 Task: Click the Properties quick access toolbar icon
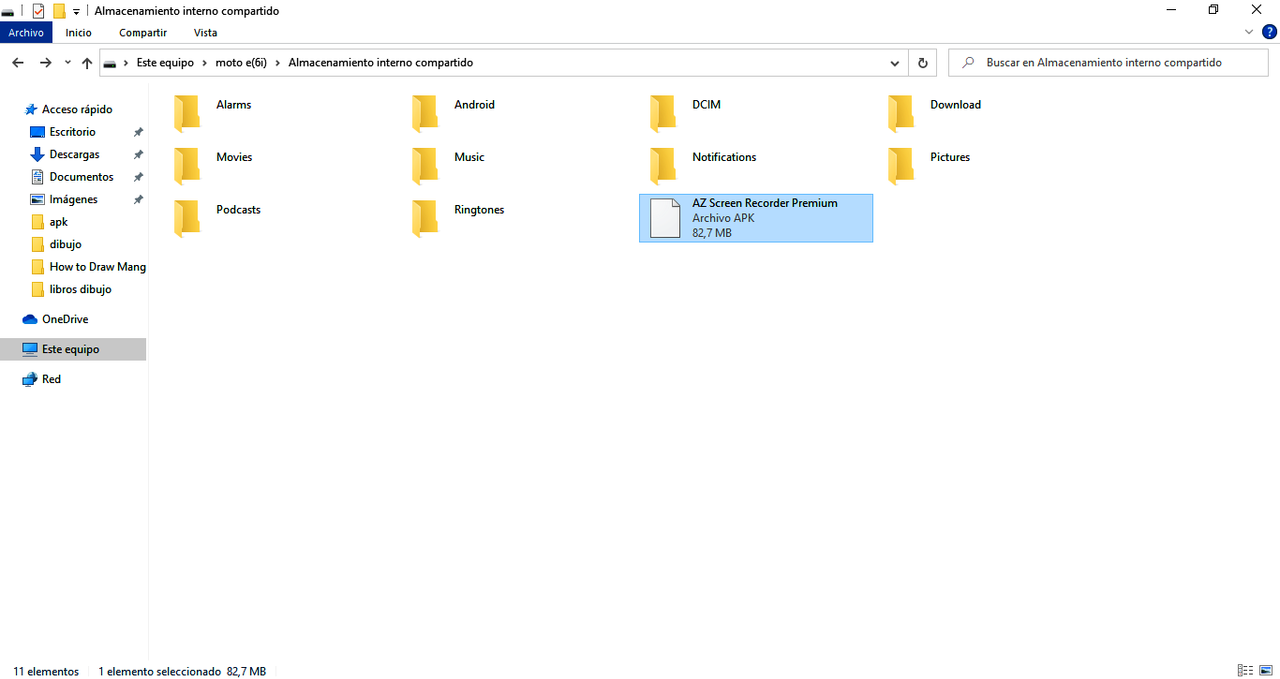39,11
